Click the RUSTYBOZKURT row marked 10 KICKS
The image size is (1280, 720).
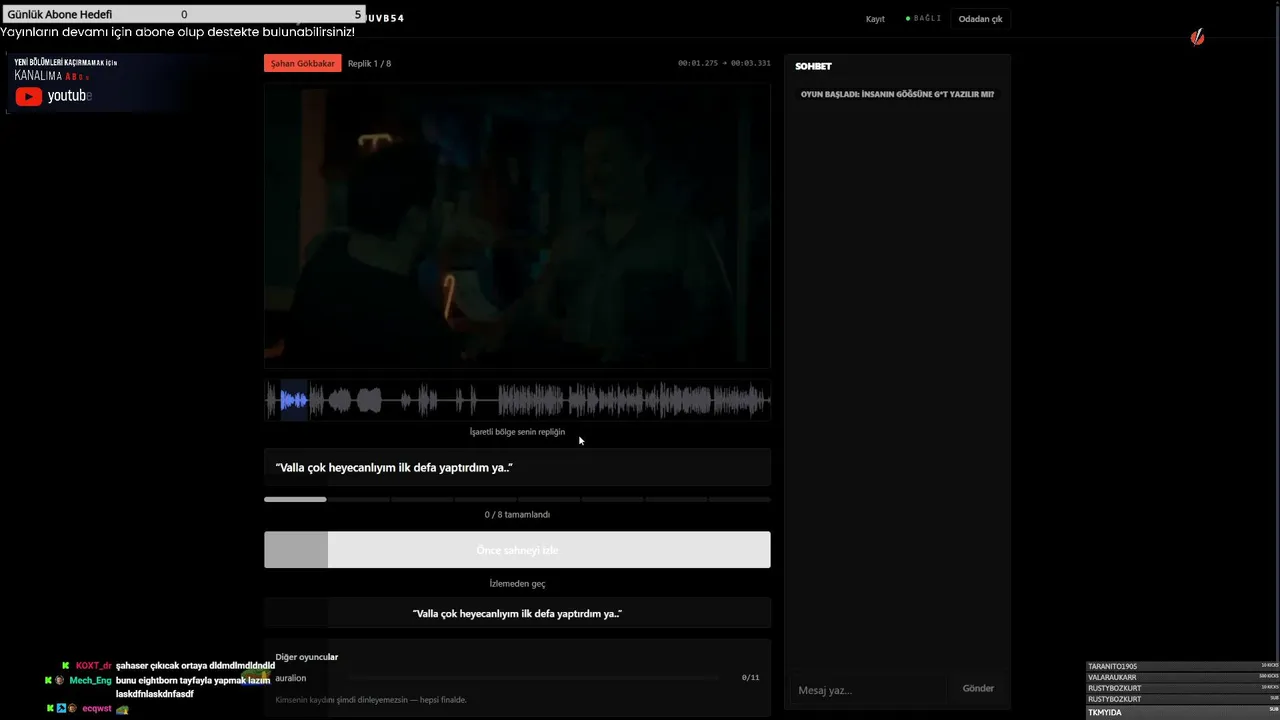point(1183,688)
